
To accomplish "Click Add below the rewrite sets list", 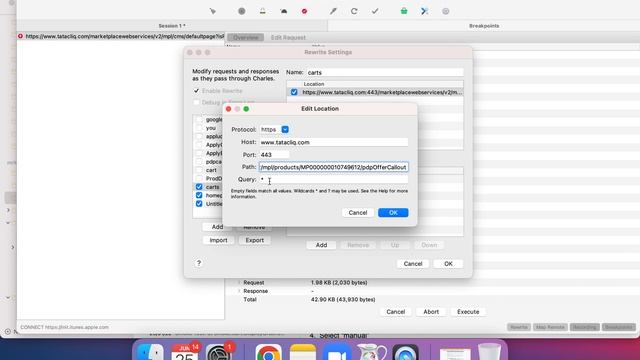I will coord(217,227).
